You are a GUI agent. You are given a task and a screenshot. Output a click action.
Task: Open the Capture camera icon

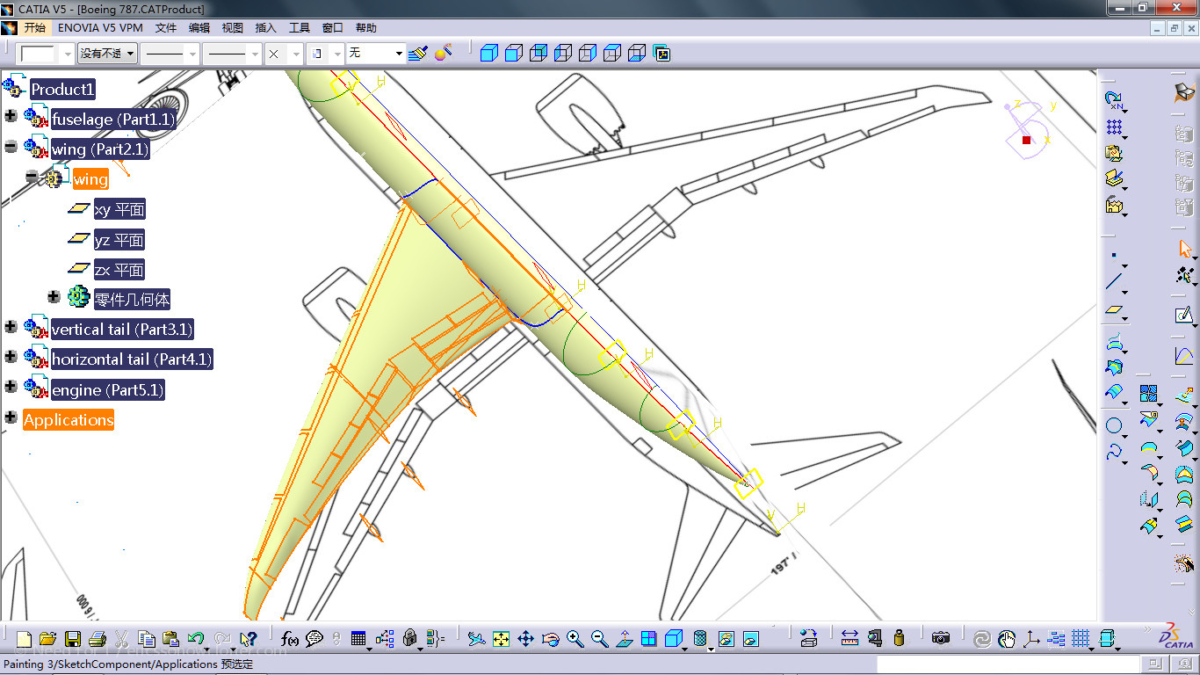click(940, 638)
